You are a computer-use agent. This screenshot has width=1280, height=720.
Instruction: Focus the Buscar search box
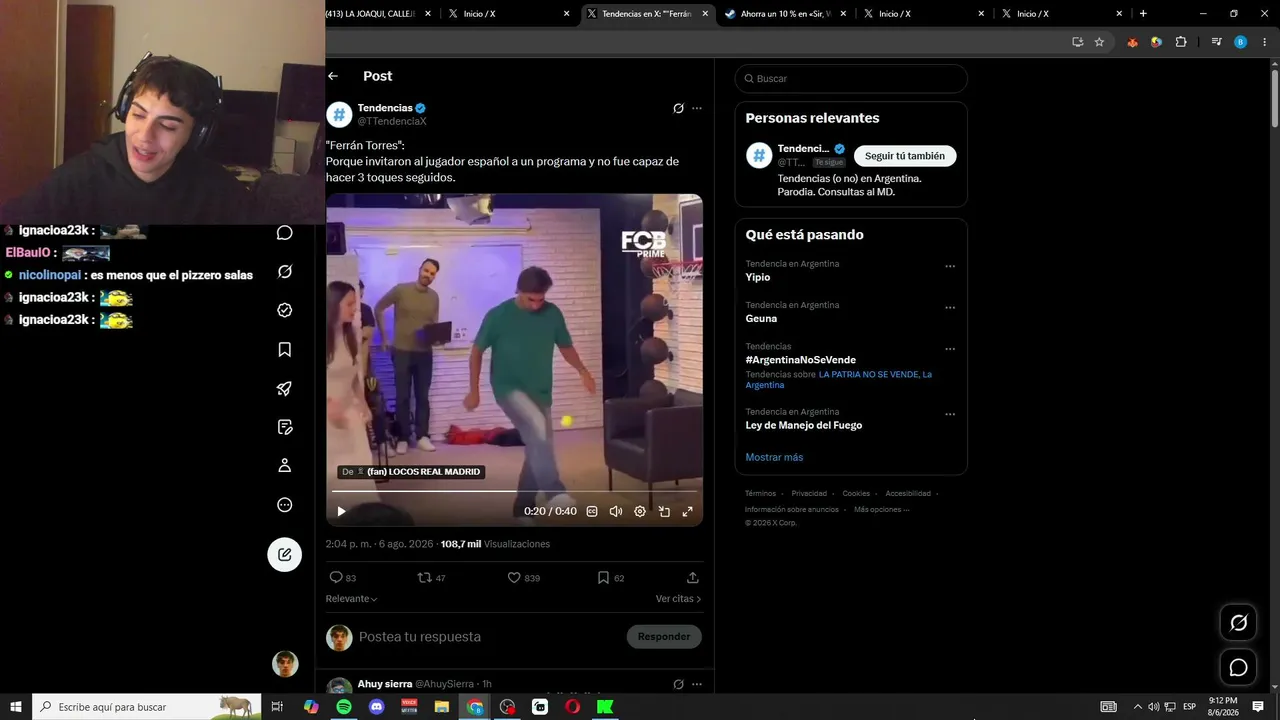[851, 79]
